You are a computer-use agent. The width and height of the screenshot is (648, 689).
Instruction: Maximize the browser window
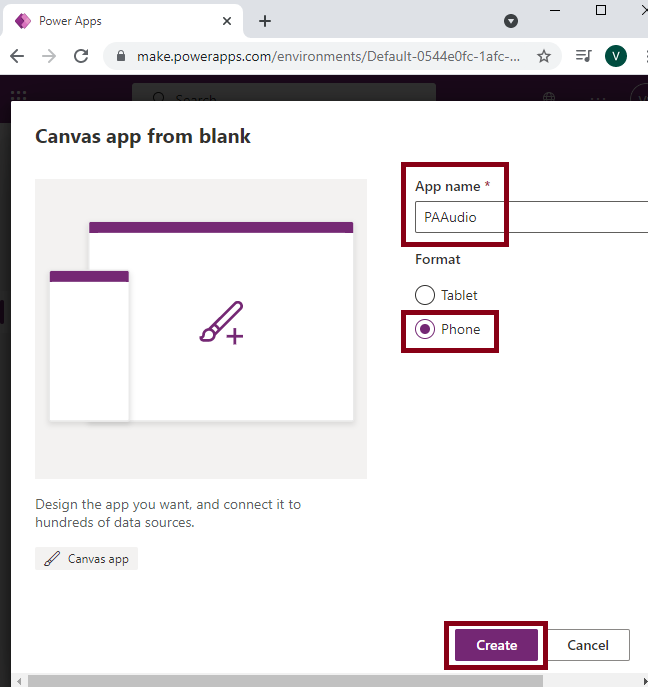601,10
